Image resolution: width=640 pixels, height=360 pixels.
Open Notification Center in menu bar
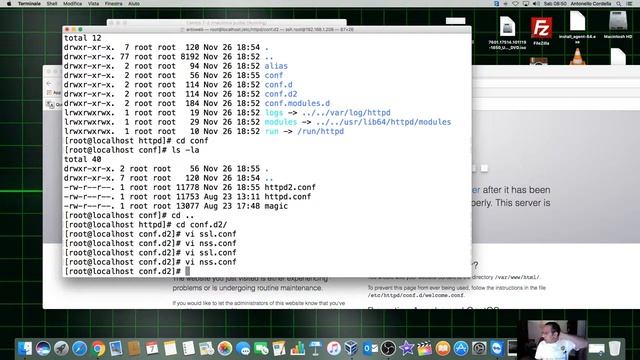[630, 4]
